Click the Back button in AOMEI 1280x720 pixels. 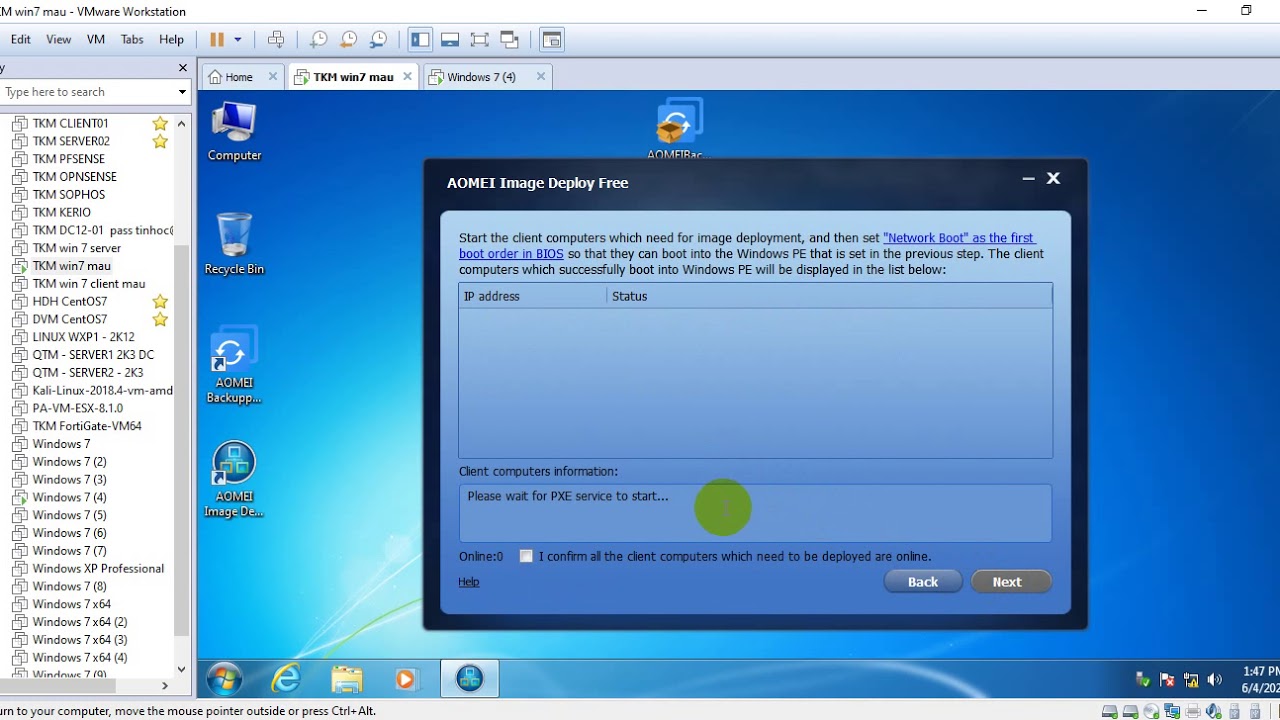pos(923,582)
